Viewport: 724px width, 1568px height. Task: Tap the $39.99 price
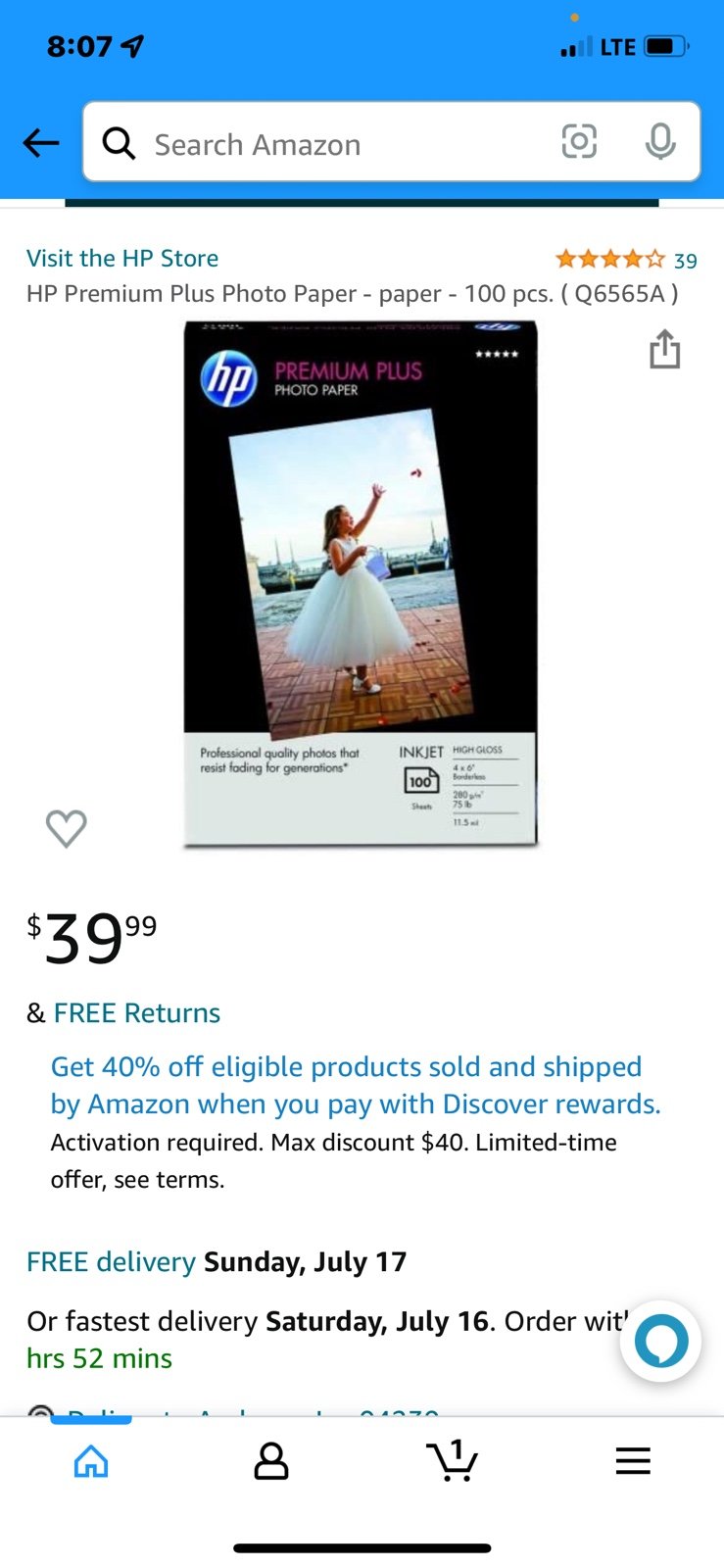92,938
